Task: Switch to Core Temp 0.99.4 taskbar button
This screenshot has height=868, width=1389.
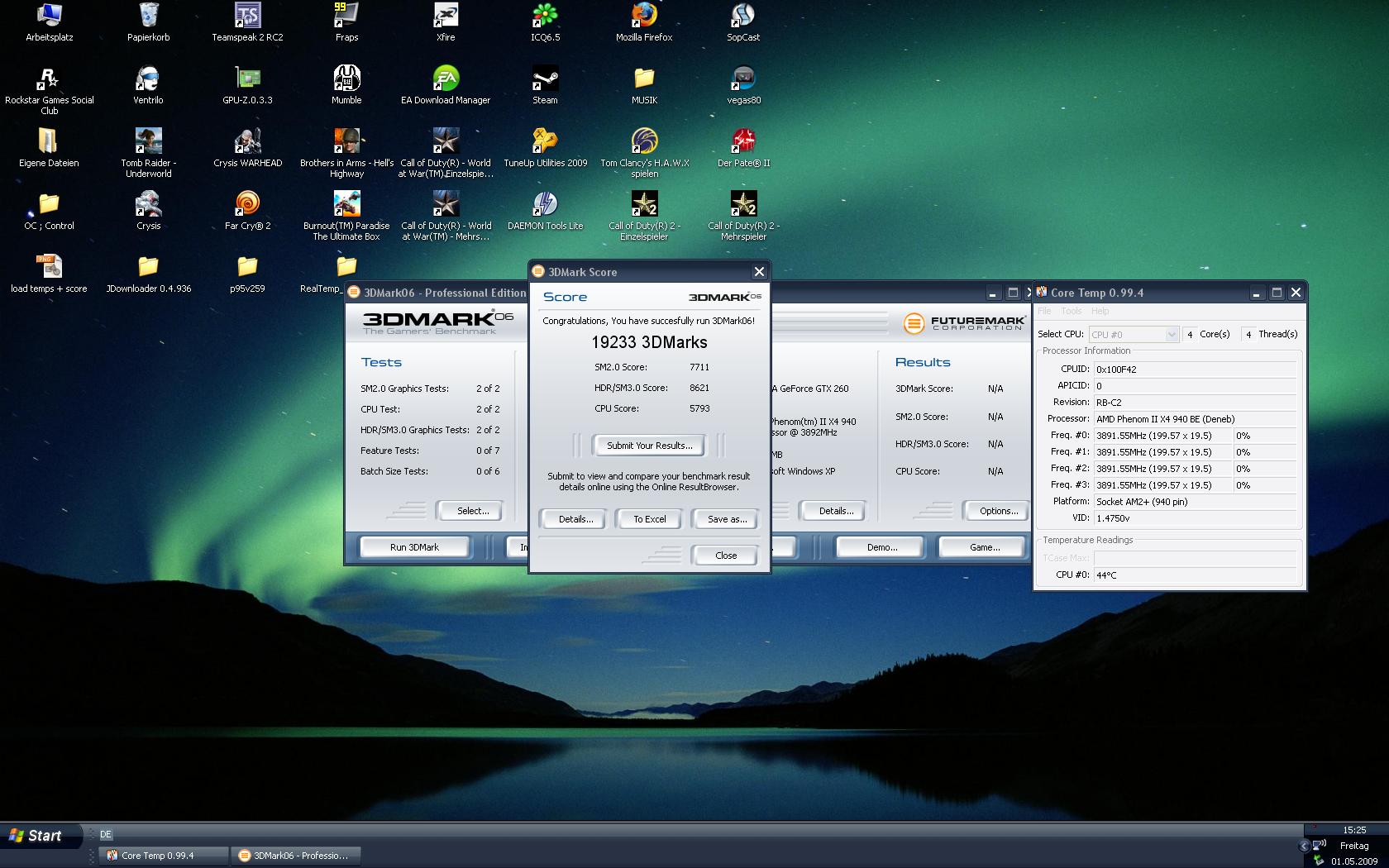Action: pos(164,856)
